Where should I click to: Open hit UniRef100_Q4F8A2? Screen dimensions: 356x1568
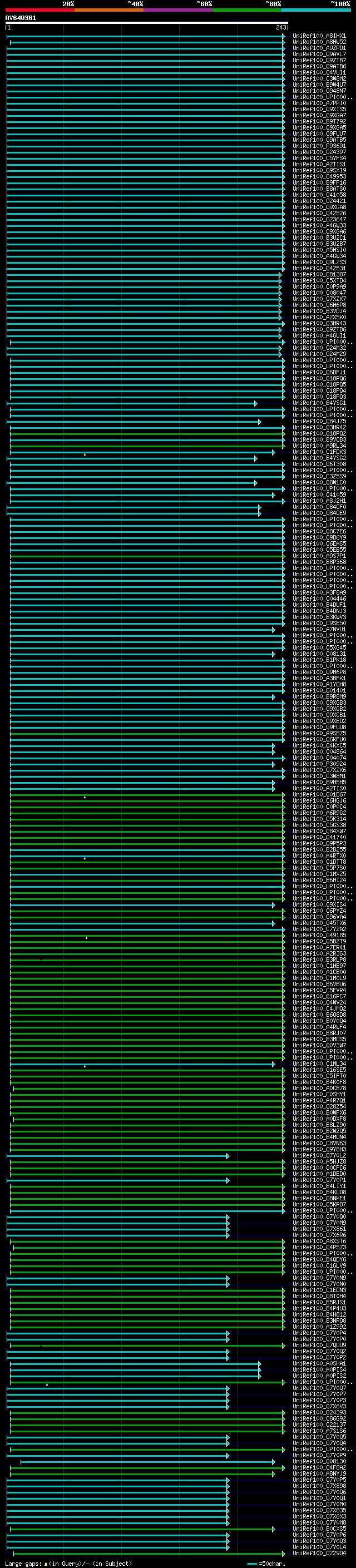coord(319,1467)
